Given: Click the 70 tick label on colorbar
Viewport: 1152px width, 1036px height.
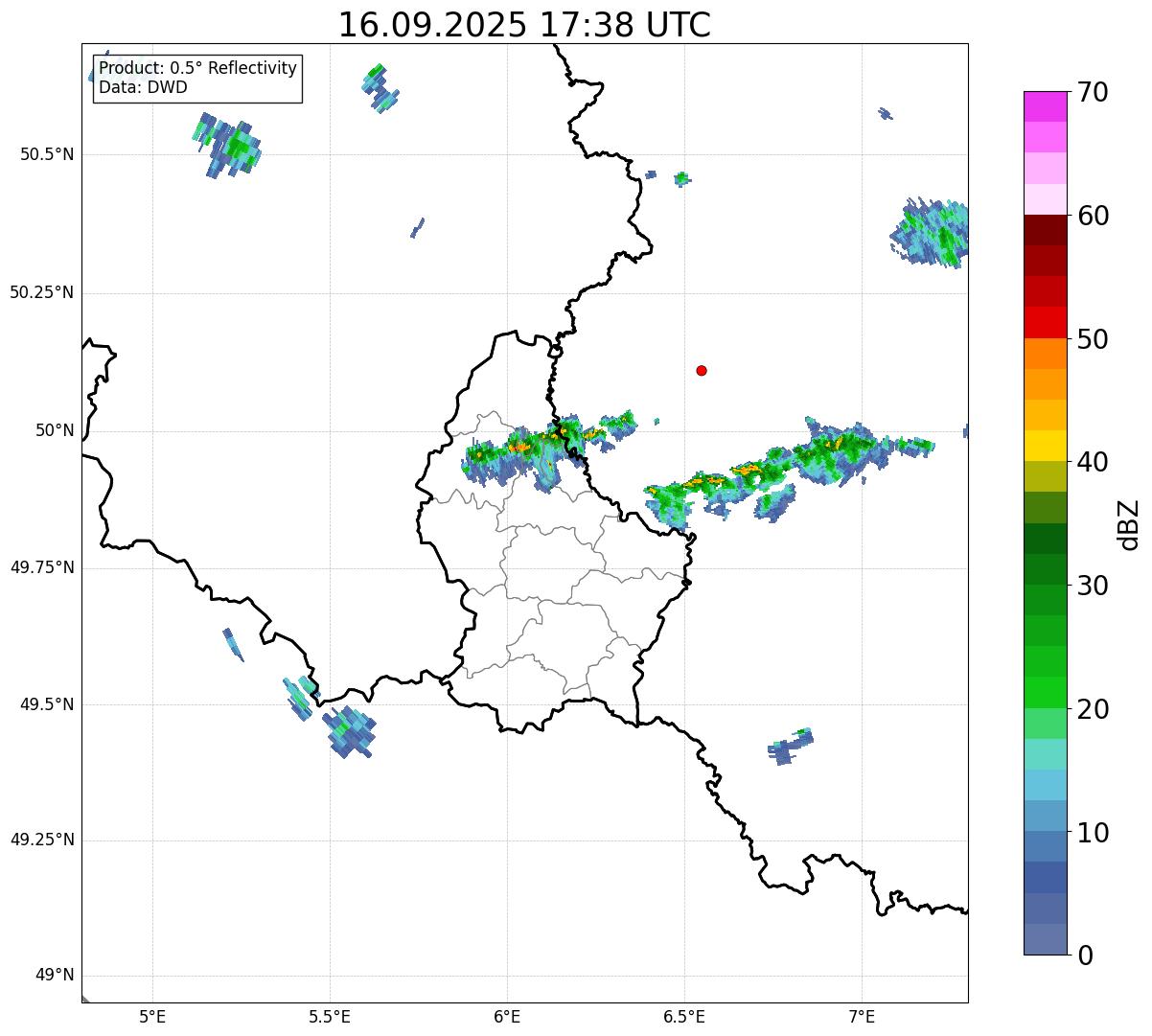Looking at the screenshot, I should click(x=1093, y=93).
